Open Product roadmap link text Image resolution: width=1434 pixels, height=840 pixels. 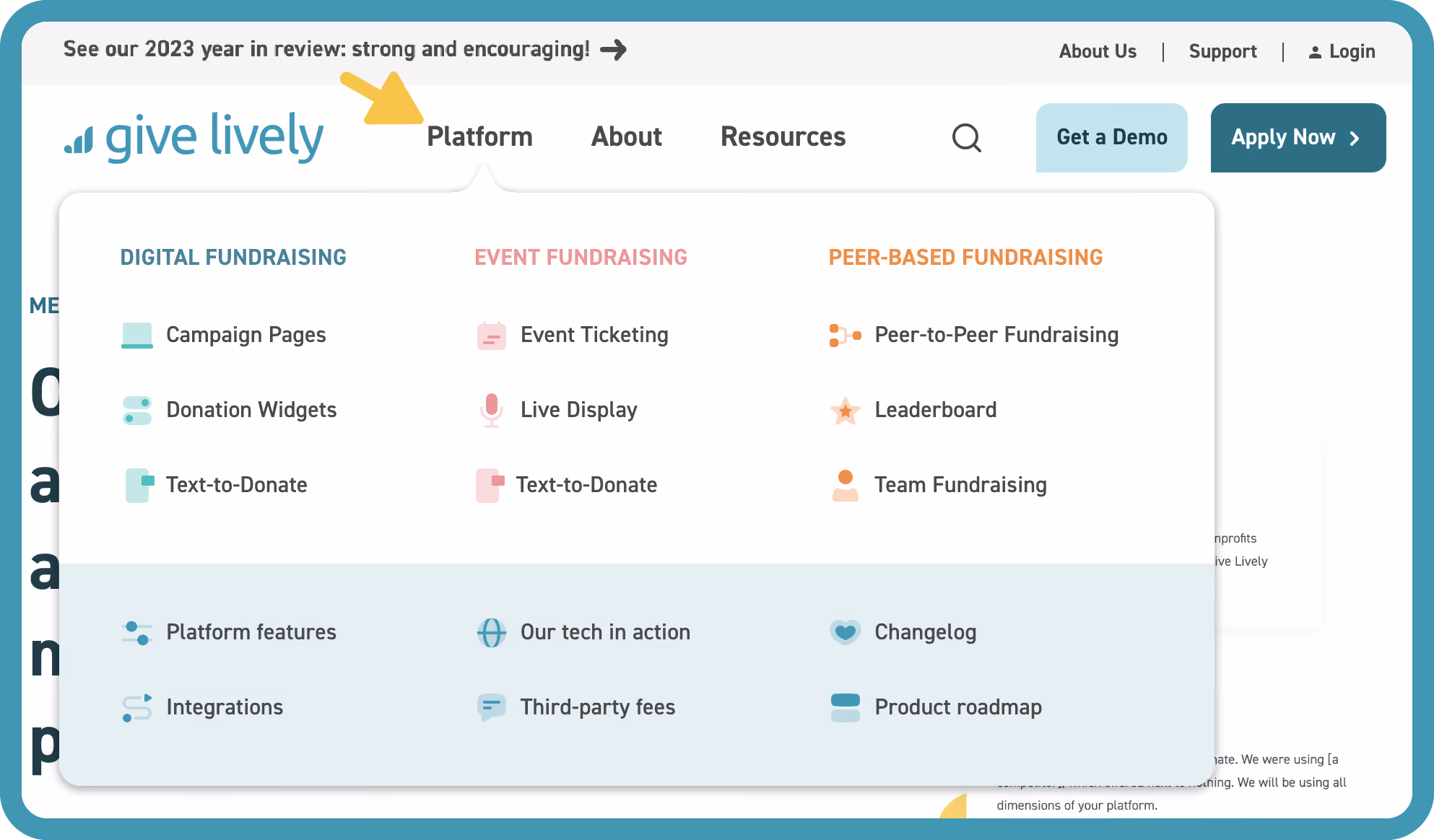[x=958, y=708]
